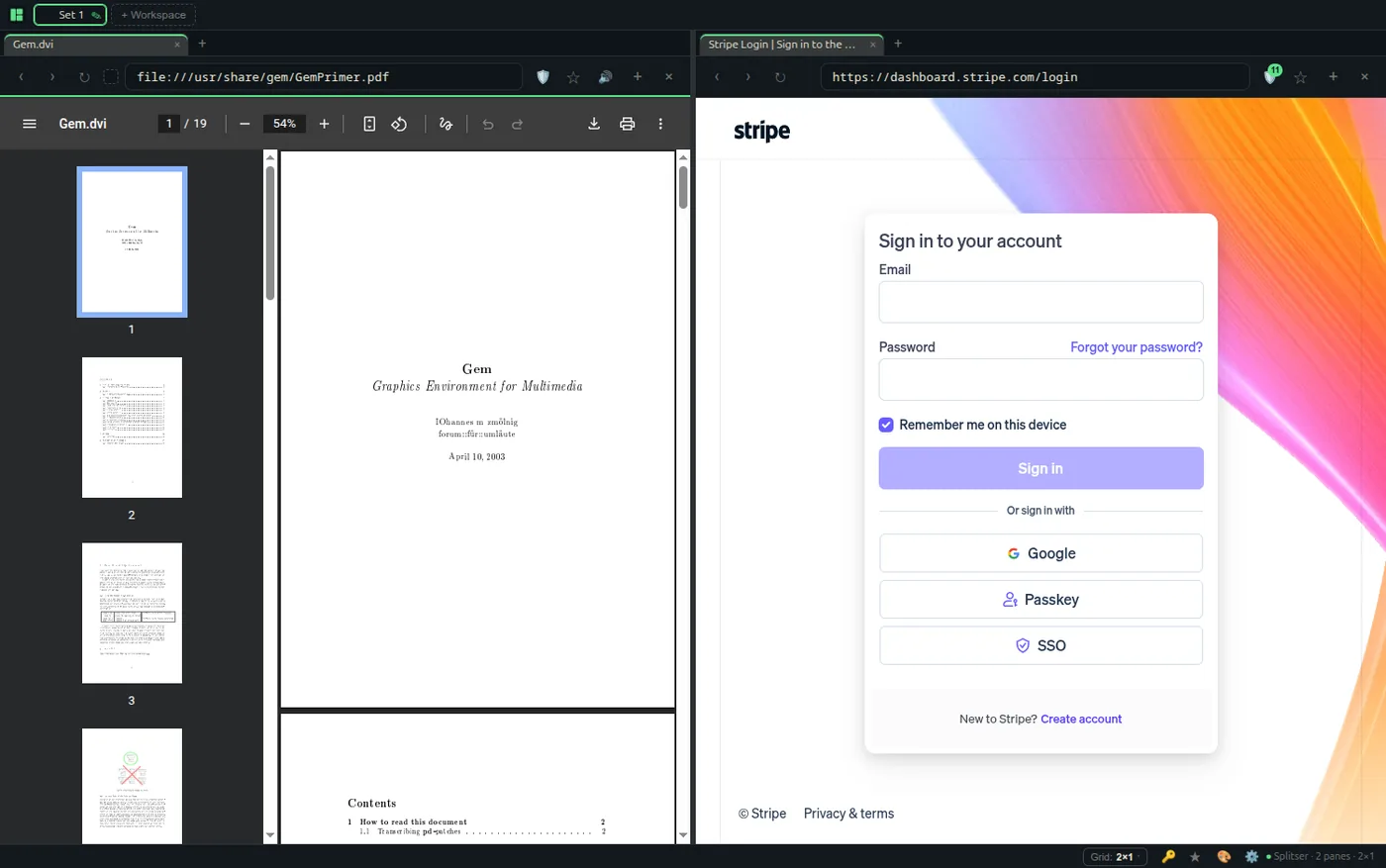Close the Stripe Login tab
Image resolution: width=1386 pixels, height=868 pixels.
click(x=872, y=45)
